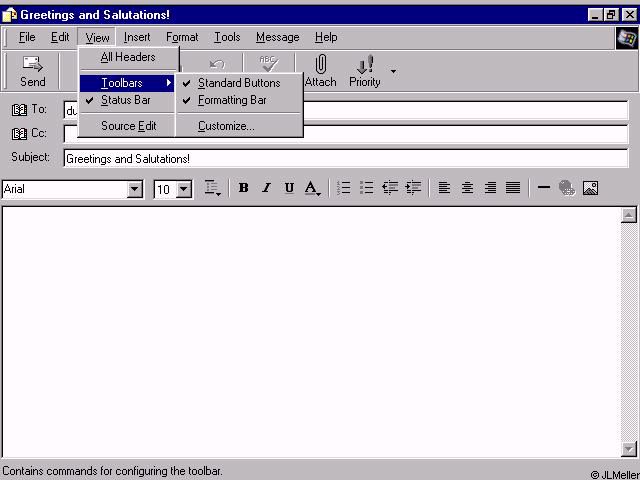This screenshot has height=480, width=640.
Task: Align text left
Action: click(x=444, y=188)
